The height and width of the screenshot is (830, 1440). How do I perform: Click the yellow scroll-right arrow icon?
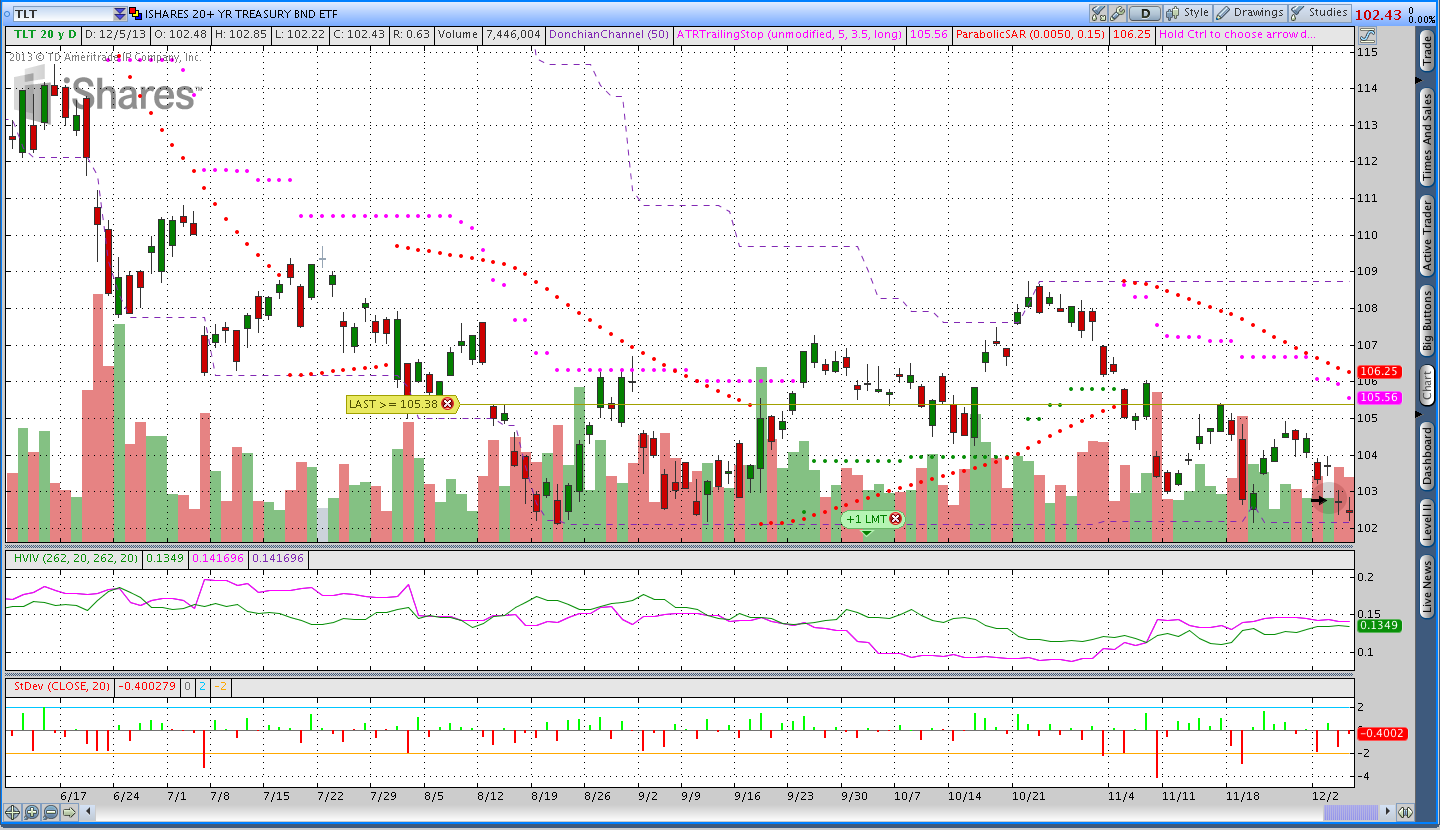[69, 812]
